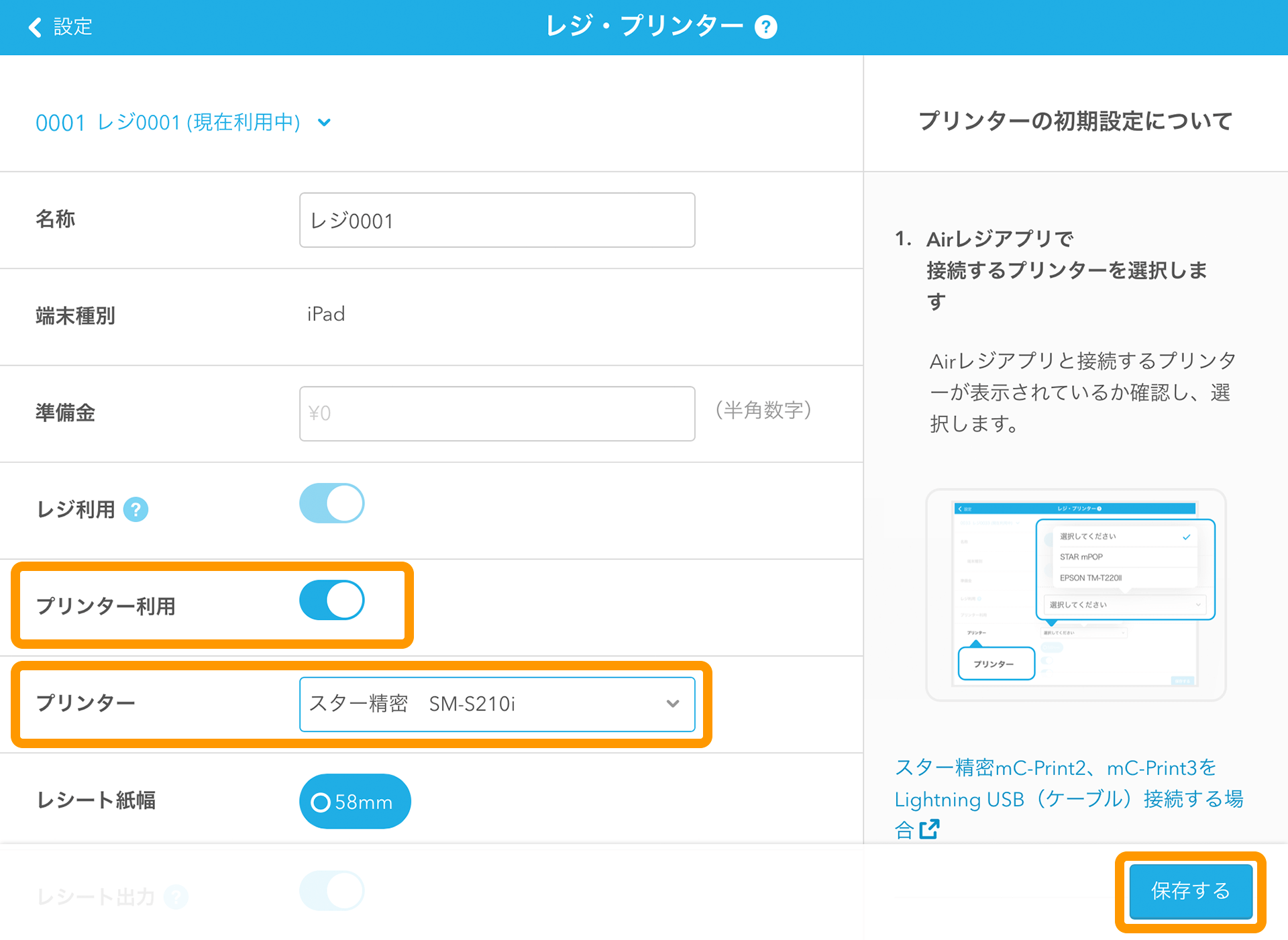Click the printer selection guide thumbnail
The width and height of the screenshot is (1288, 940).
point(1076,594)
